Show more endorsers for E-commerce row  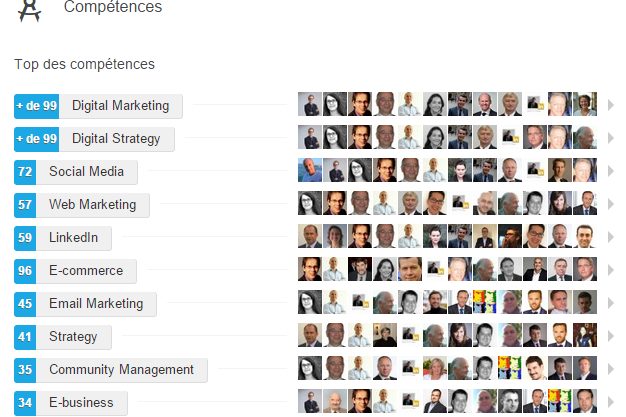(610, 270)
